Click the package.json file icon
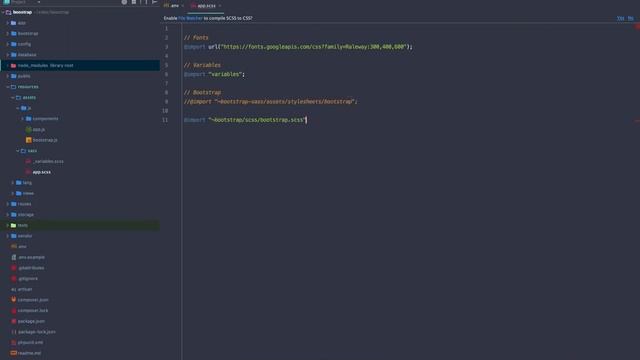The image size is (640, 360). tap(13, 321)
